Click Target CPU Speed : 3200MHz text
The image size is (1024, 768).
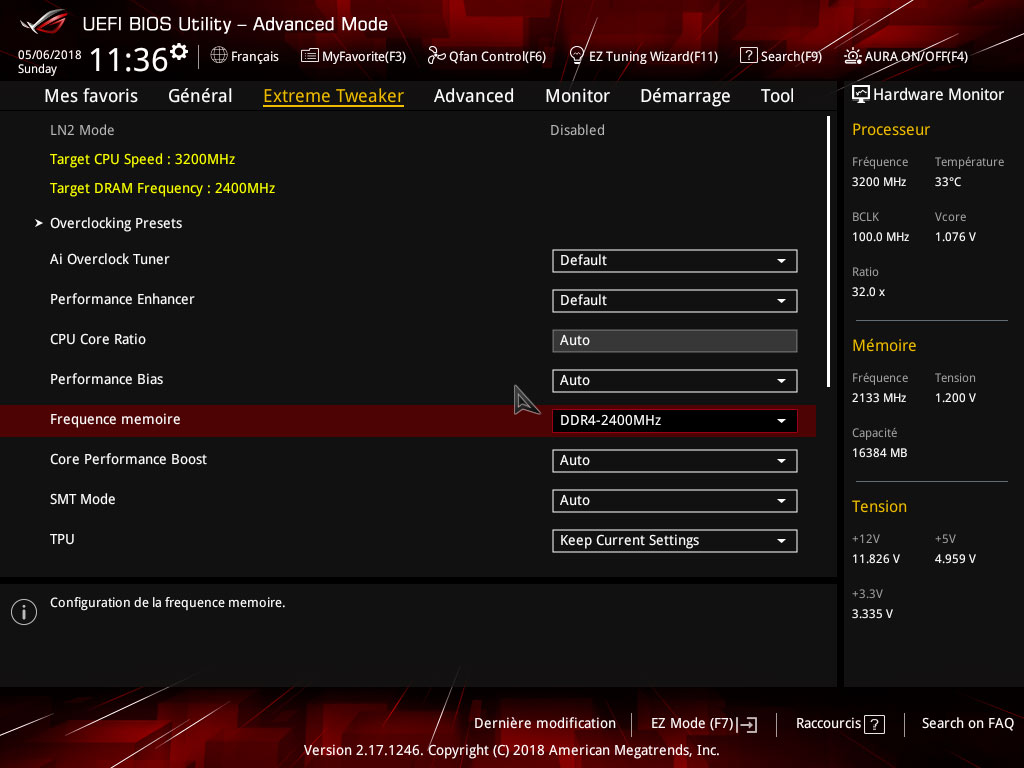click(142, 159)
